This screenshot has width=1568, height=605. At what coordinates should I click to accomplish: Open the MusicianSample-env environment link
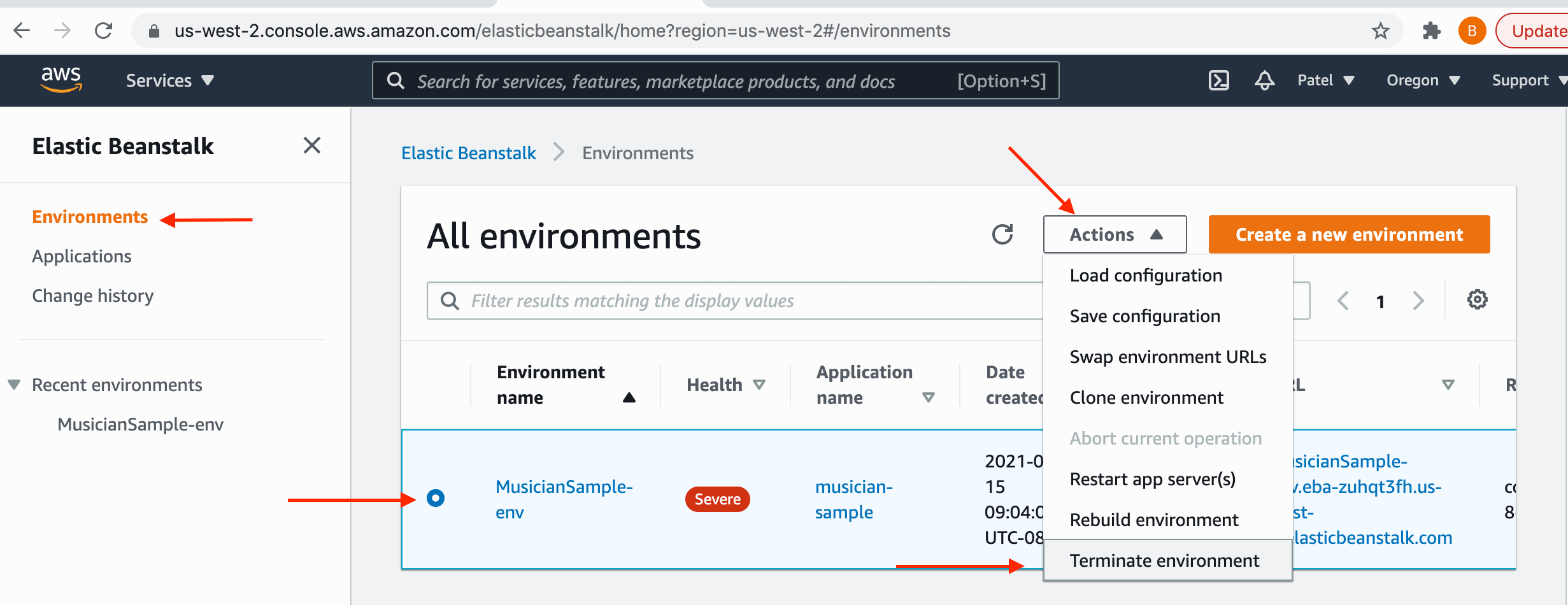[x=564, y=499]
